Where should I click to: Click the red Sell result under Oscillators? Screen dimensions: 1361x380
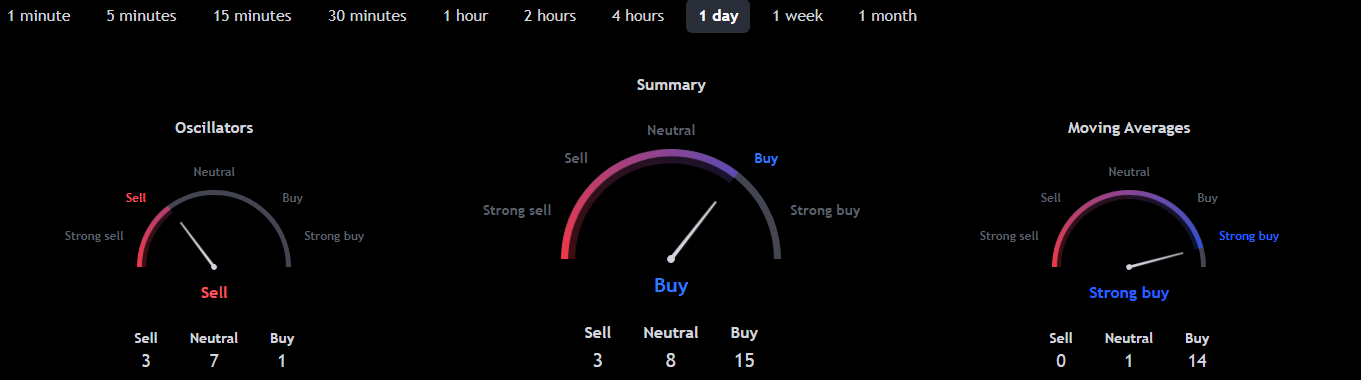point(214,292)
